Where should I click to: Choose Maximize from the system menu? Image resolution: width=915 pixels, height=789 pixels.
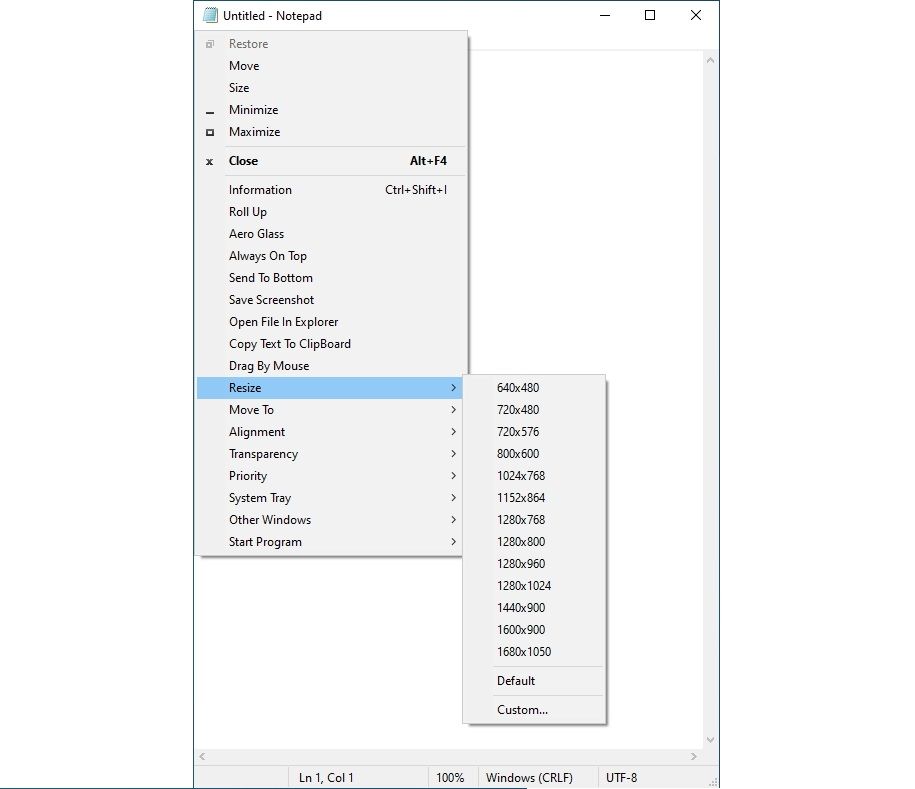point(331,132)
